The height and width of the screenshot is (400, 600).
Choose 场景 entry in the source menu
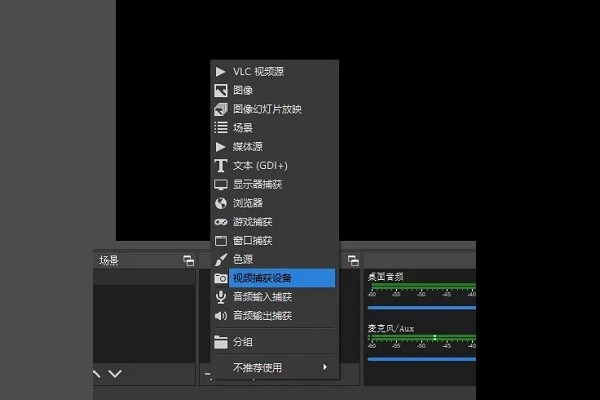click(x=274, y=127)
